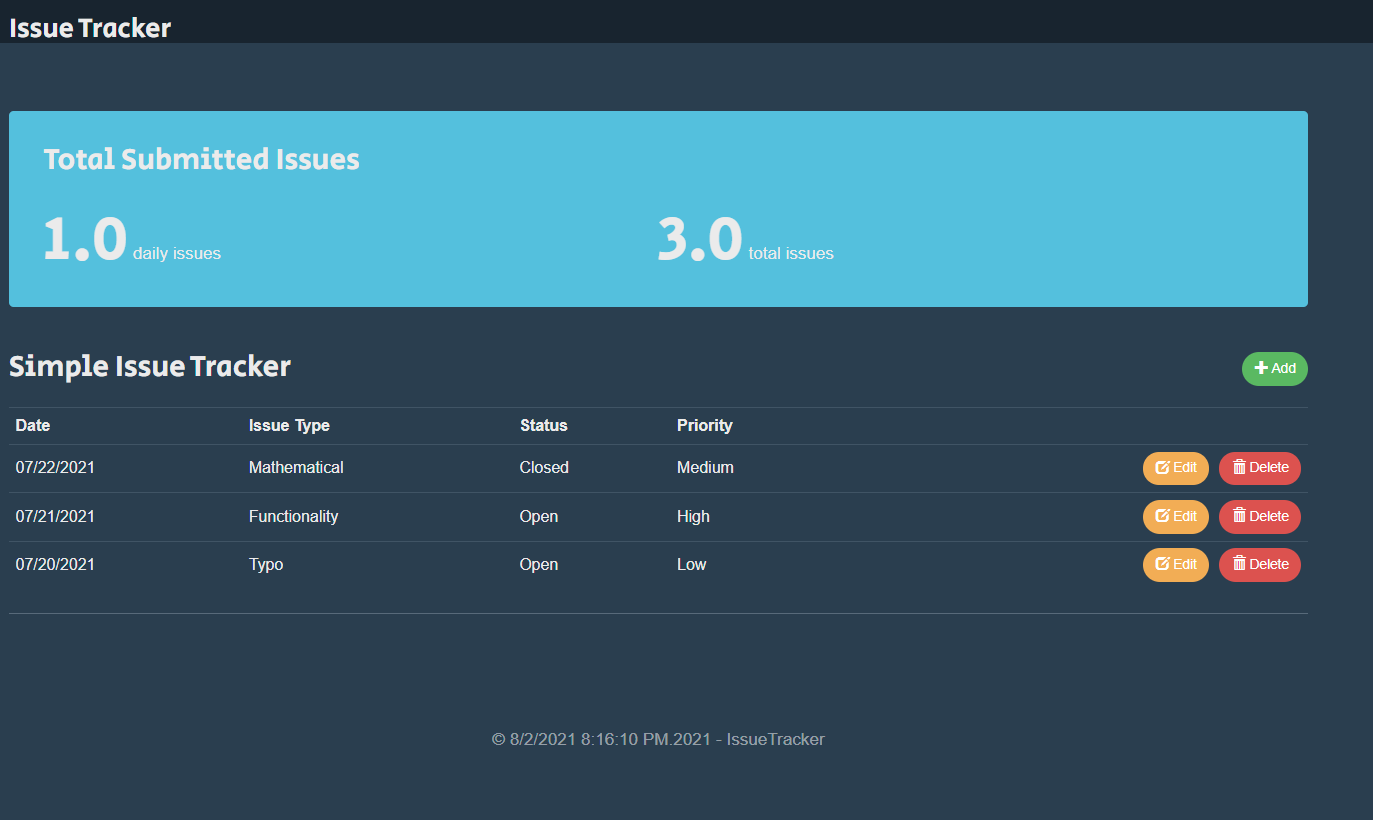Click the pencil icon for the Mathematical issue

coord(1162,467)
